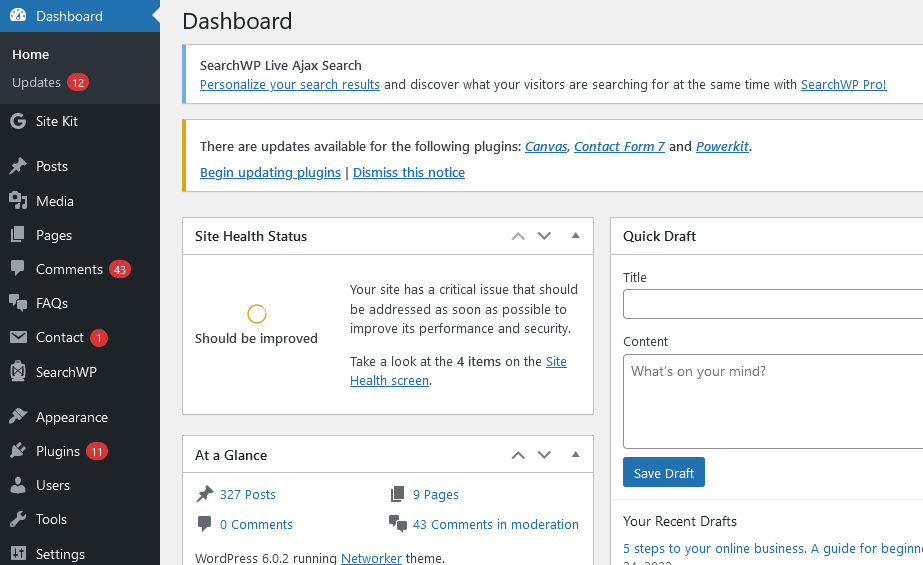Open 43 Comments in moderation link
The image size is (923, 565).
coord(495,524)
